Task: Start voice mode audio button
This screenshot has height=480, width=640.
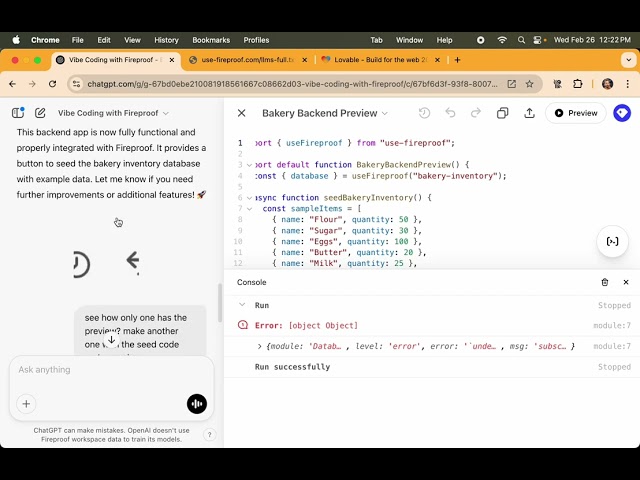Action: pyautogui.click(x=197, y=404)
